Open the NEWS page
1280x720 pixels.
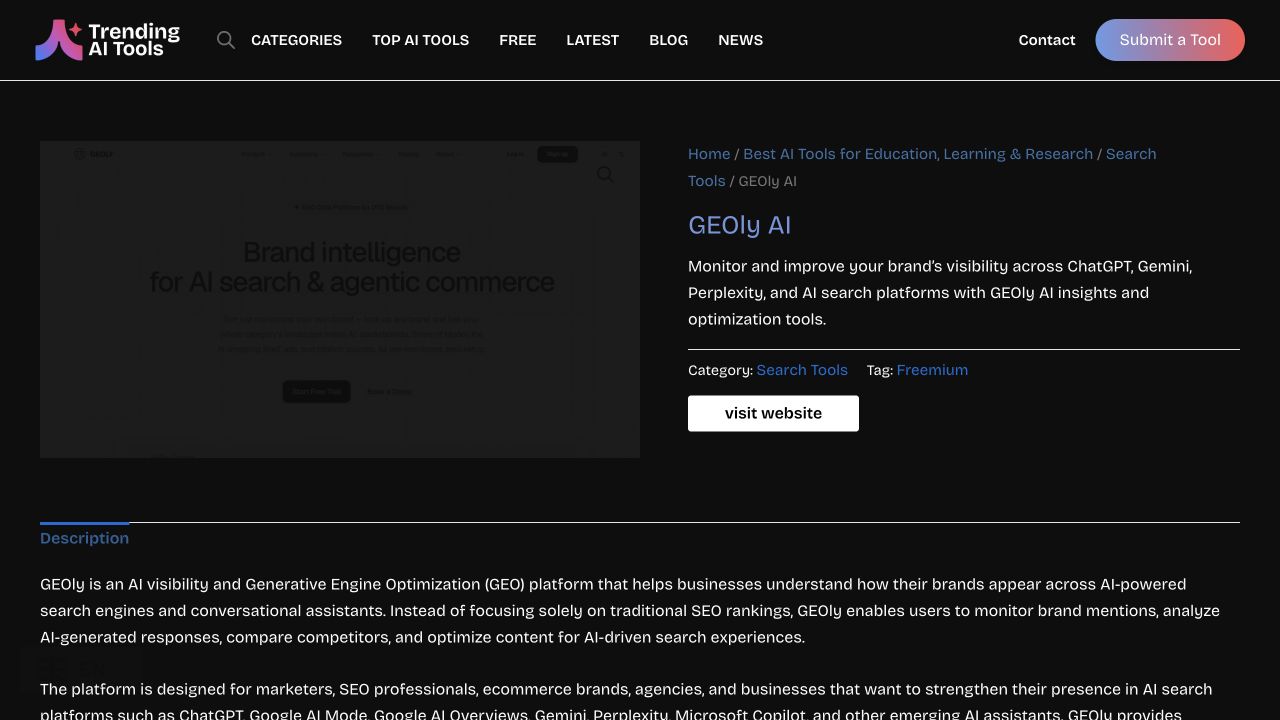coord(740,40)
